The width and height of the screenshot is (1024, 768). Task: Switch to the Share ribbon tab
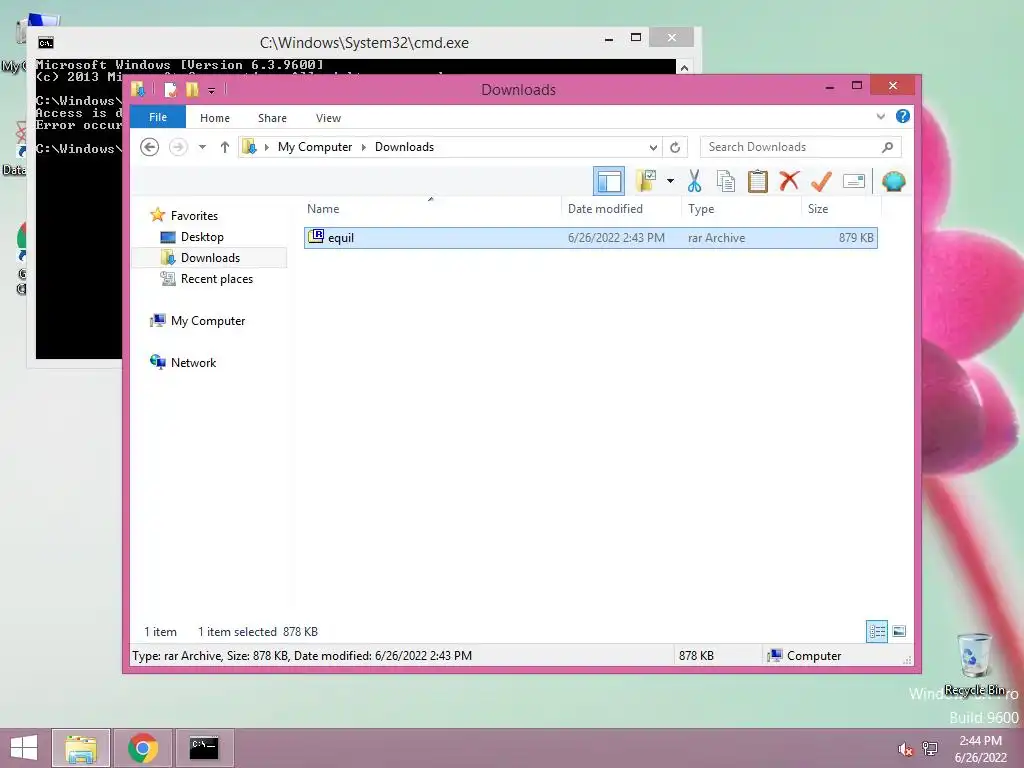pos(272,118)
